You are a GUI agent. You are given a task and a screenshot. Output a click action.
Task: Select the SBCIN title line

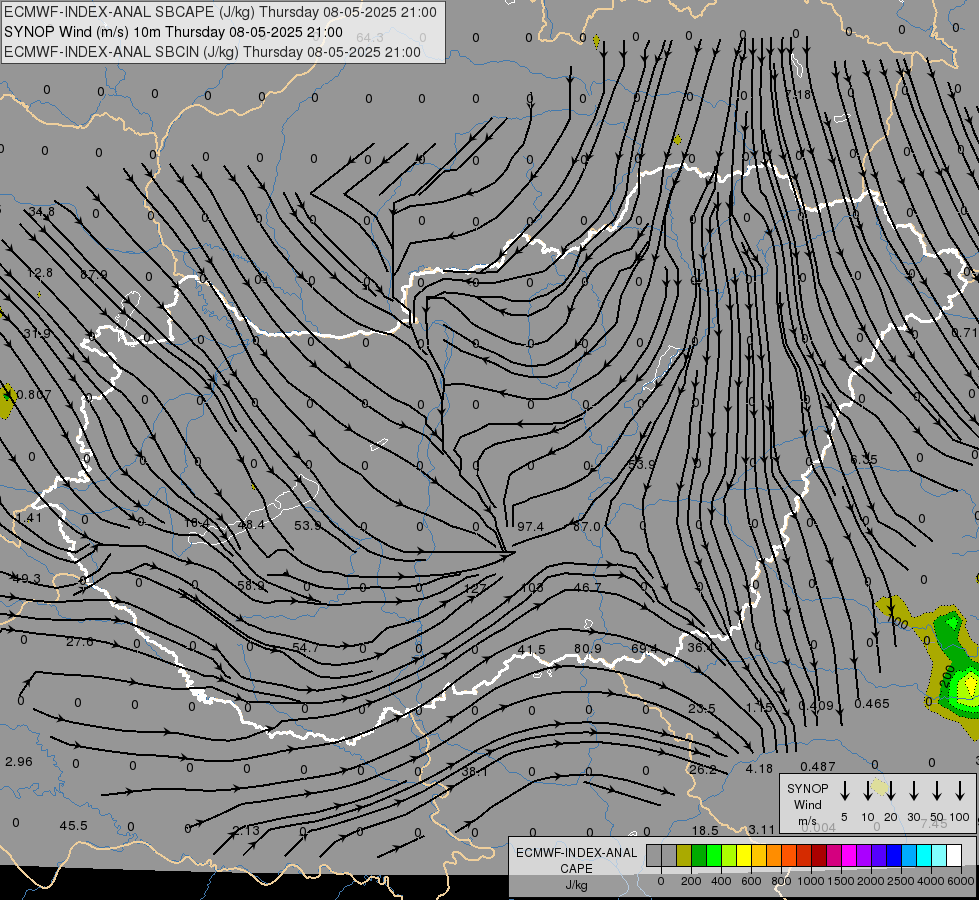(x=212, y=52)
